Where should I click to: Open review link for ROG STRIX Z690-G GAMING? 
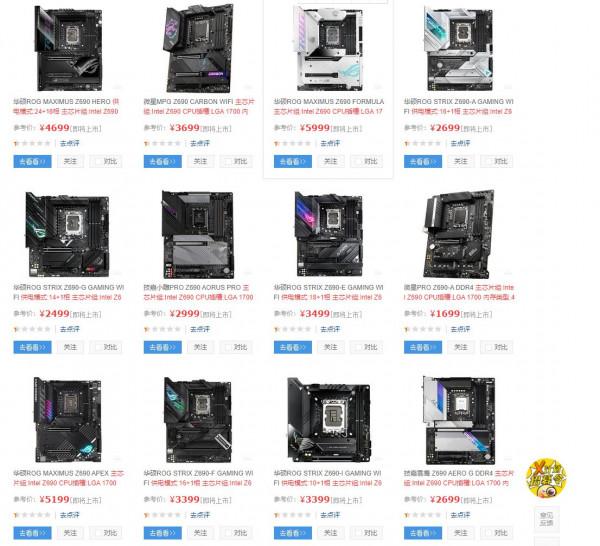[x=70, y=329]
